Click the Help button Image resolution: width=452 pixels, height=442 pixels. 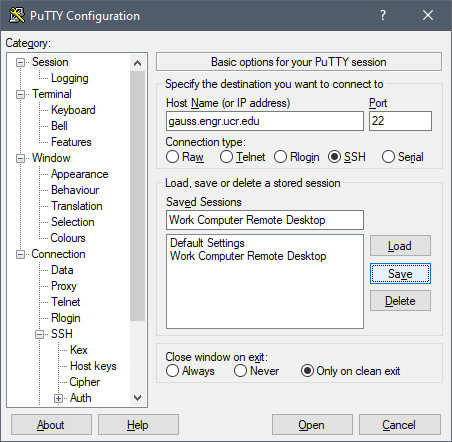(x=138, y=425)
